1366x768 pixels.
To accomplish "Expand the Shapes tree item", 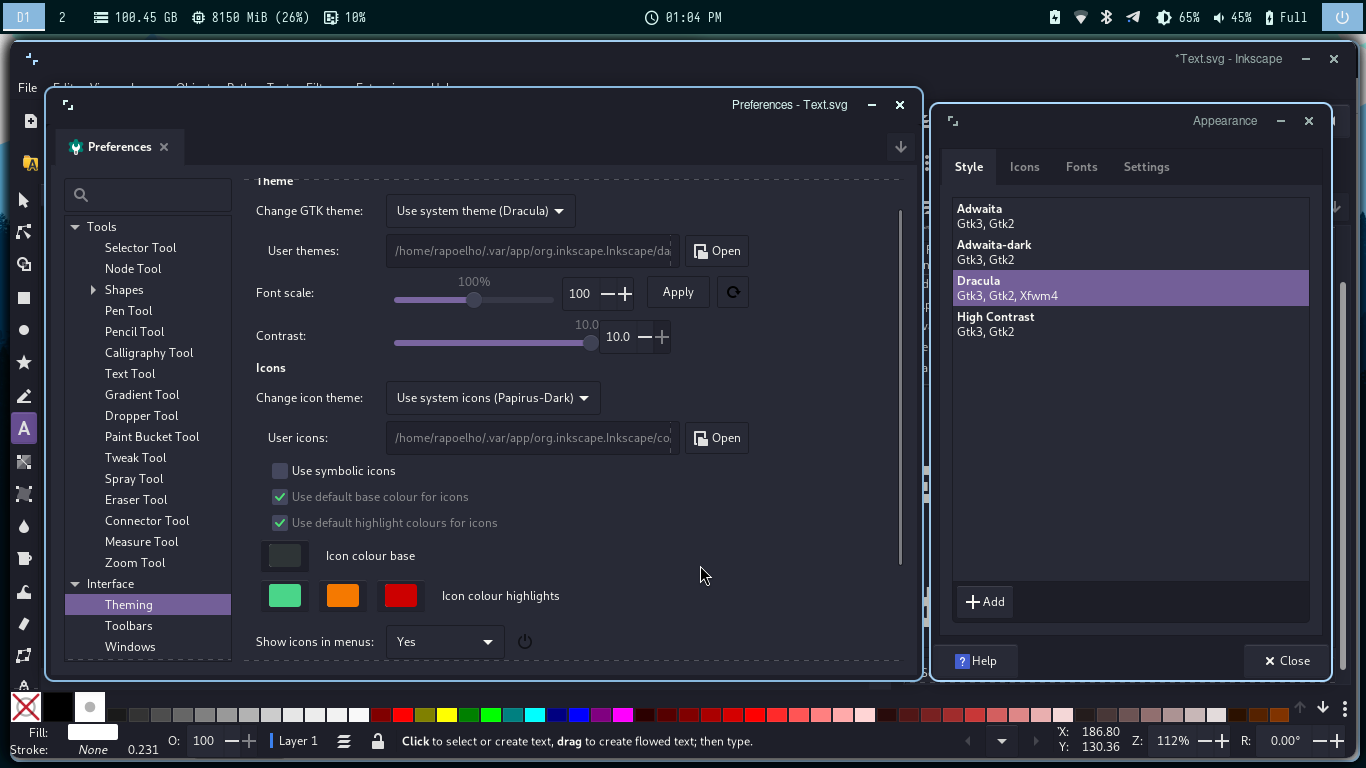I will point(93,290).
